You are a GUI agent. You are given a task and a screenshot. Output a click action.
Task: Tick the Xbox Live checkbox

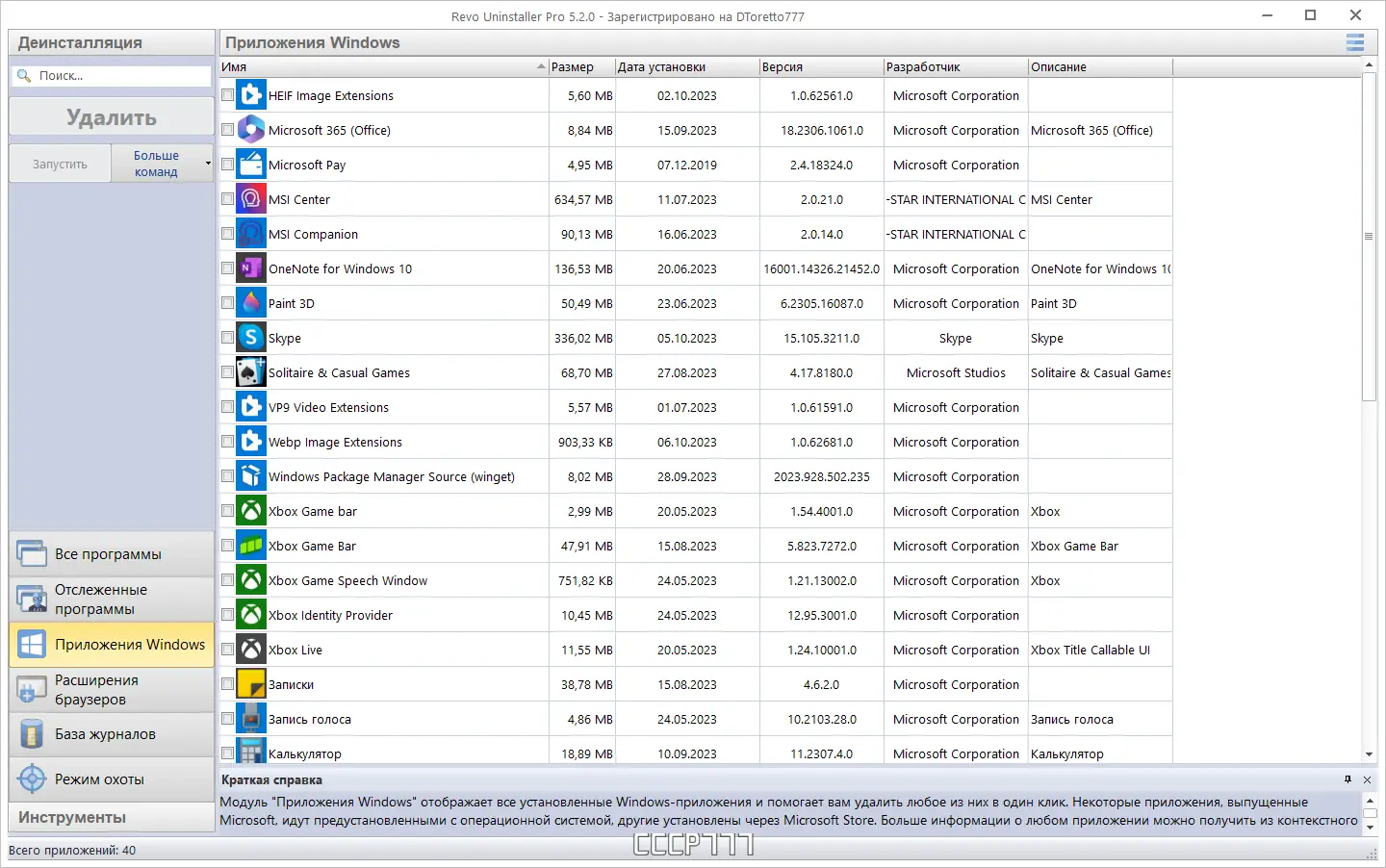tap(227, 650)
